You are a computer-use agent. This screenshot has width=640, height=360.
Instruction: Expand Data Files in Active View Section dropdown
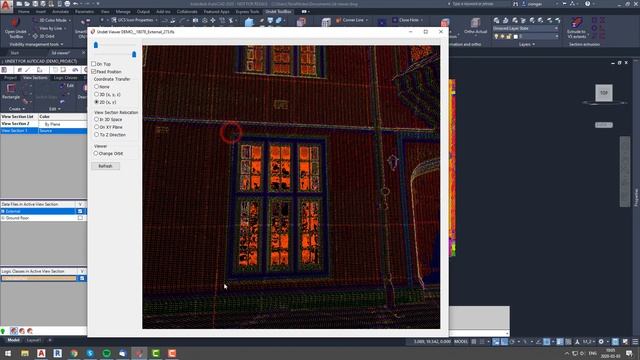[x=80, y=204]
